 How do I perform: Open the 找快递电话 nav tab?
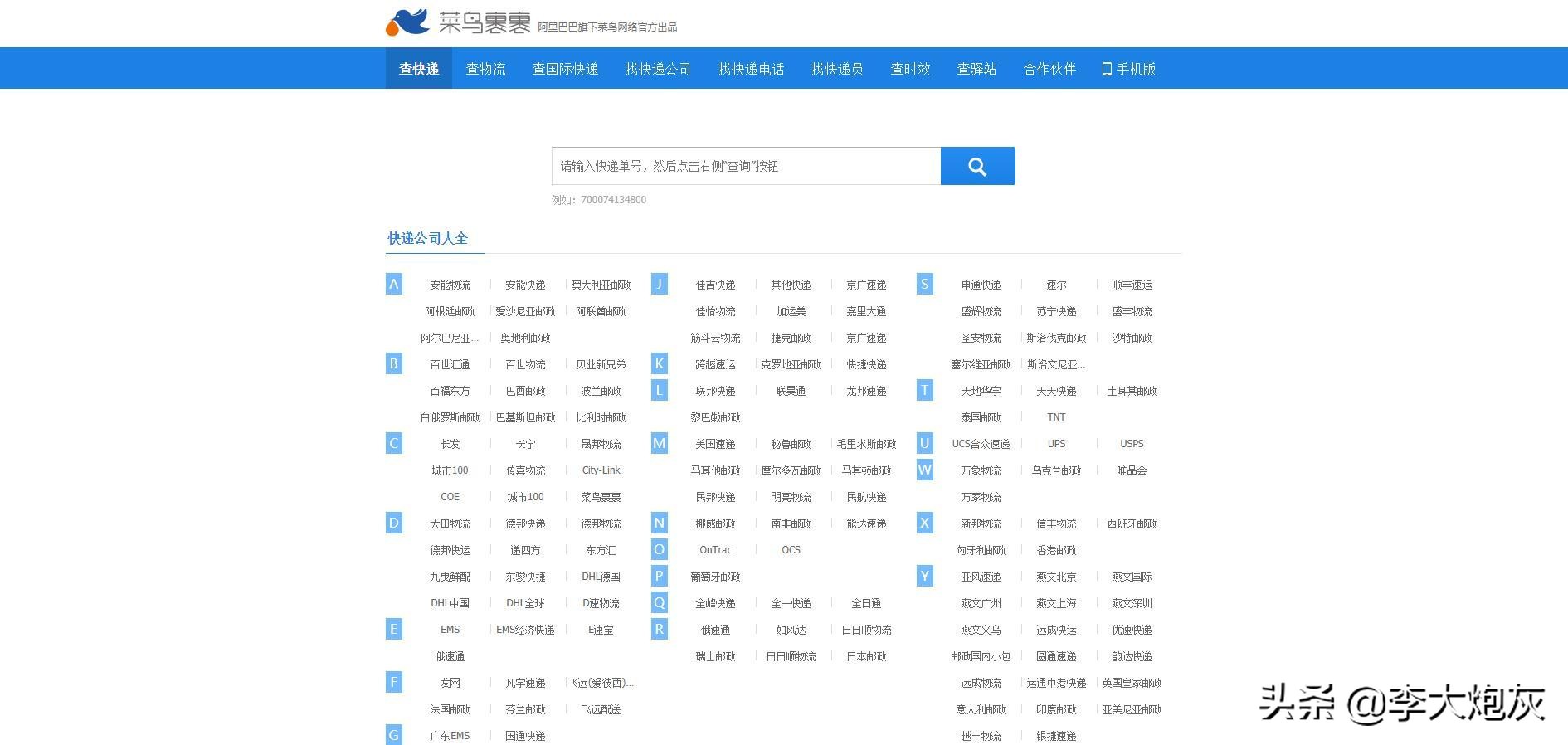coord(751,69)
